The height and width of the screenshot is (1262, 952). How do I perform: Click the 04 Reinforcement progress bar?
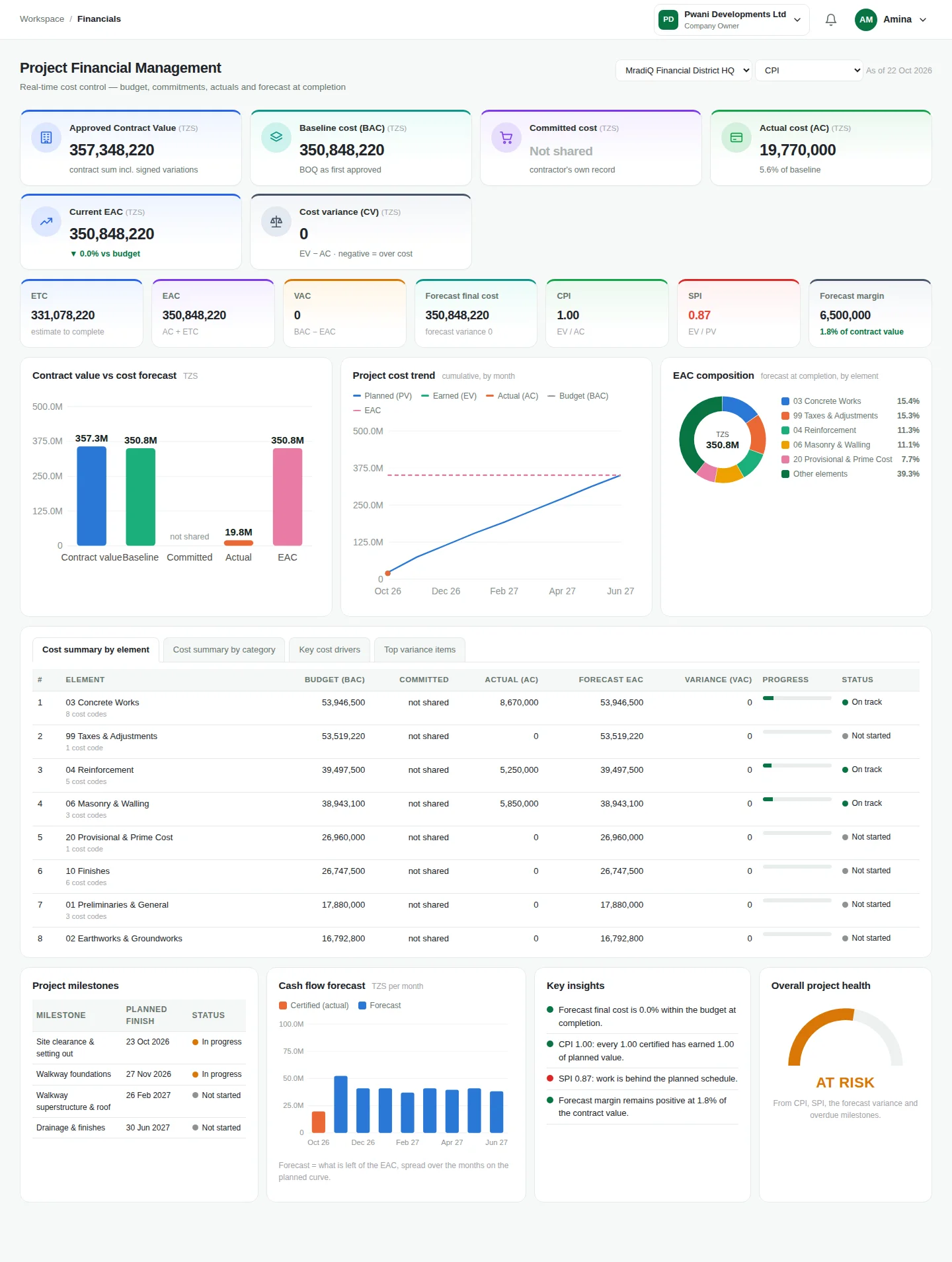pos(797,766)
